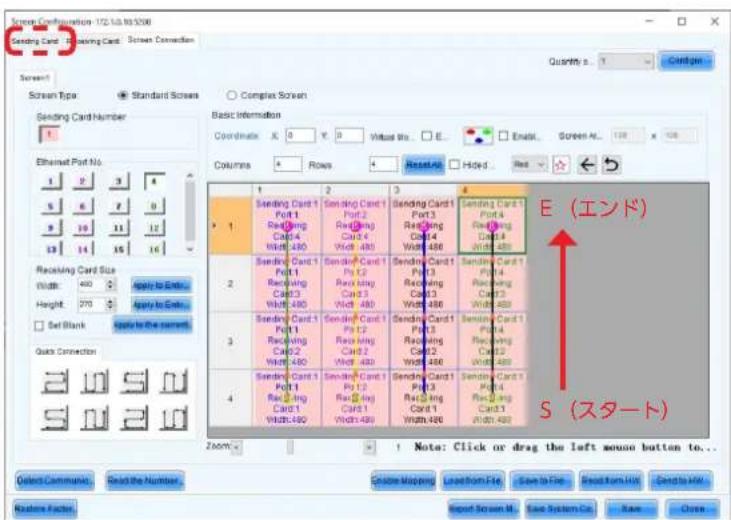731x520 pixels.
Task: Select third Quick Connection pattern in top row
Action: (134, 382)
